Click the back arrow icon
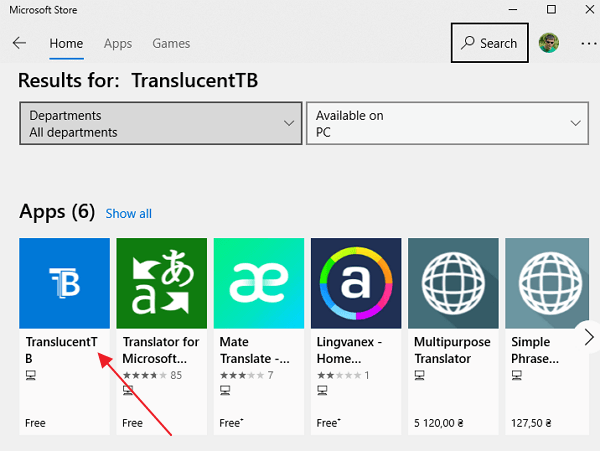Screen dimensions: 600x451 click(x=19, y=43)
